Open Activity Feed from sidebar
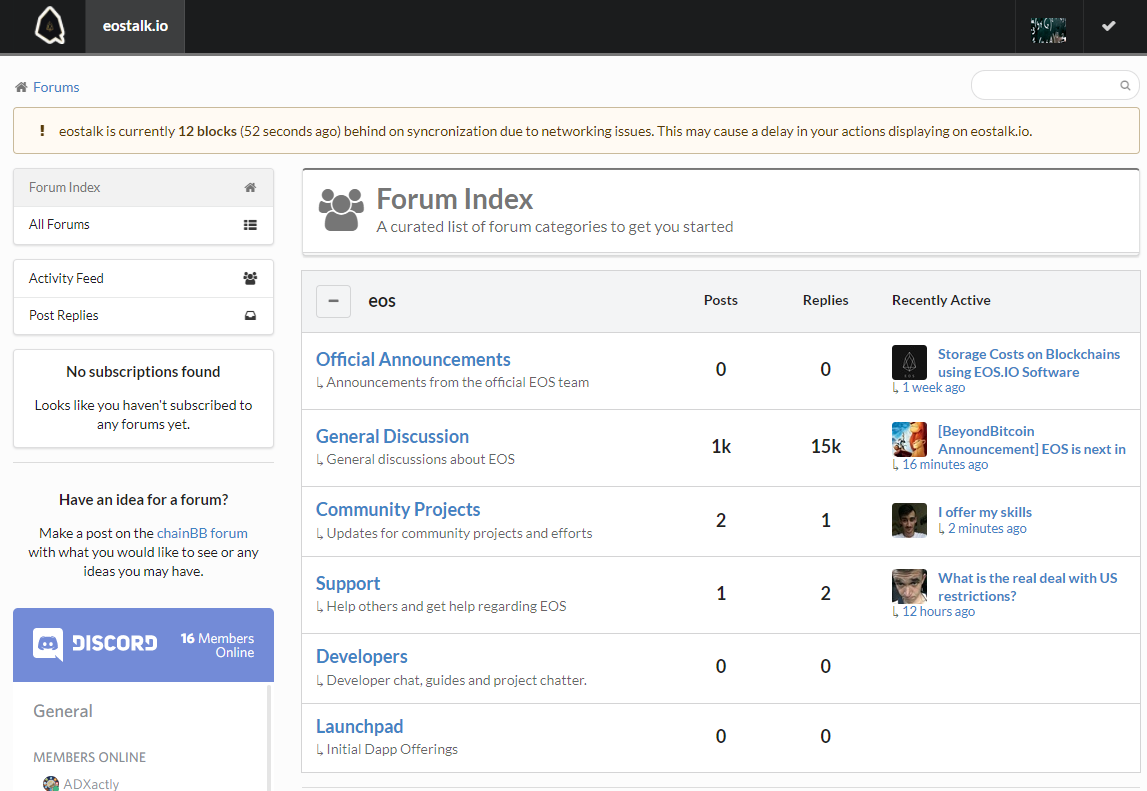Viewport: 1147px width, 791px height. 143,279
